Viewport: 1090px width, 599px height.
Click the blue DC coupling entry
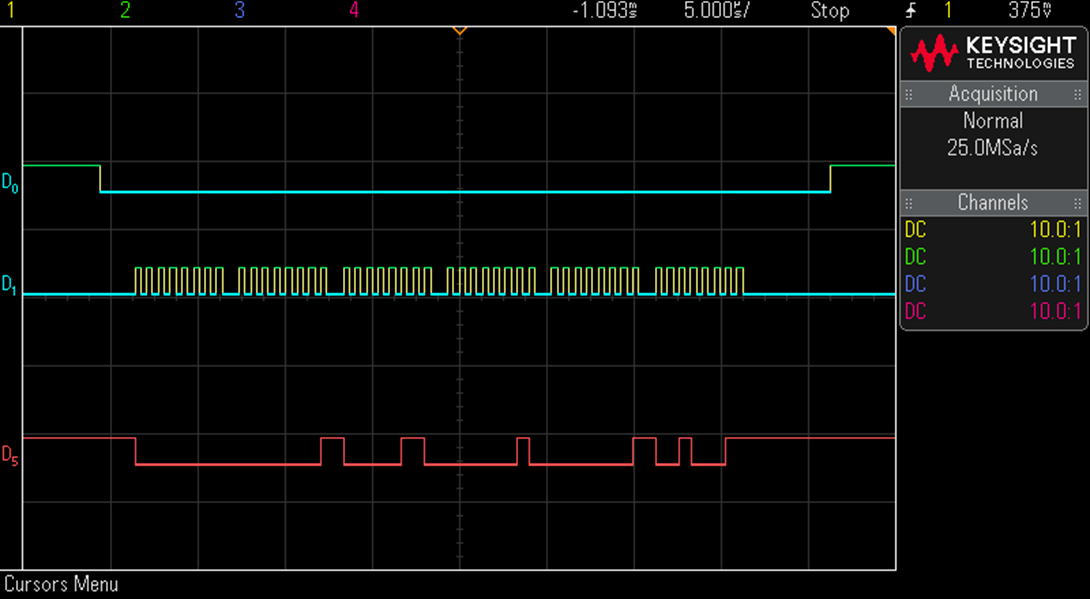tap(916, 284)
